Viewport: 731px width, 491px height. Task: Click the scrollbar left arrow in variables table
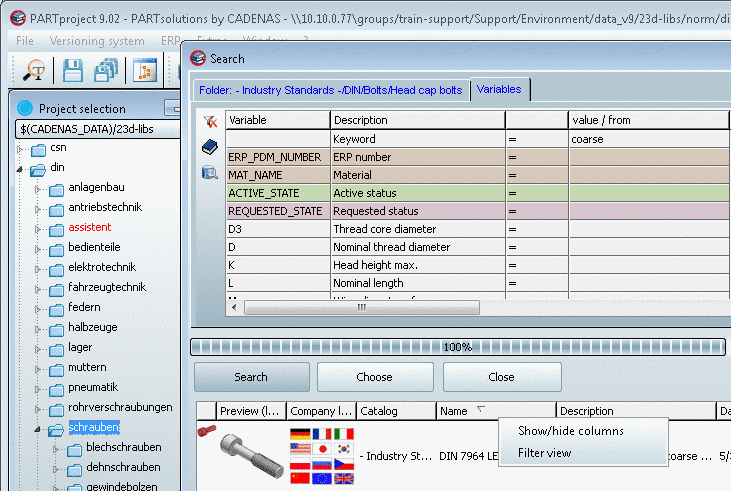click(234, 307)
